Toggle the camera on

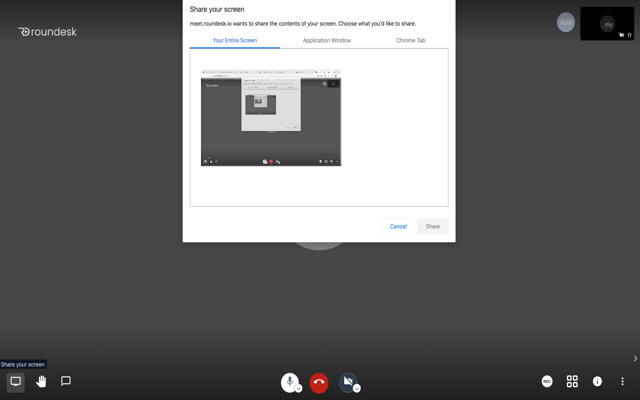tap(348, 382)
